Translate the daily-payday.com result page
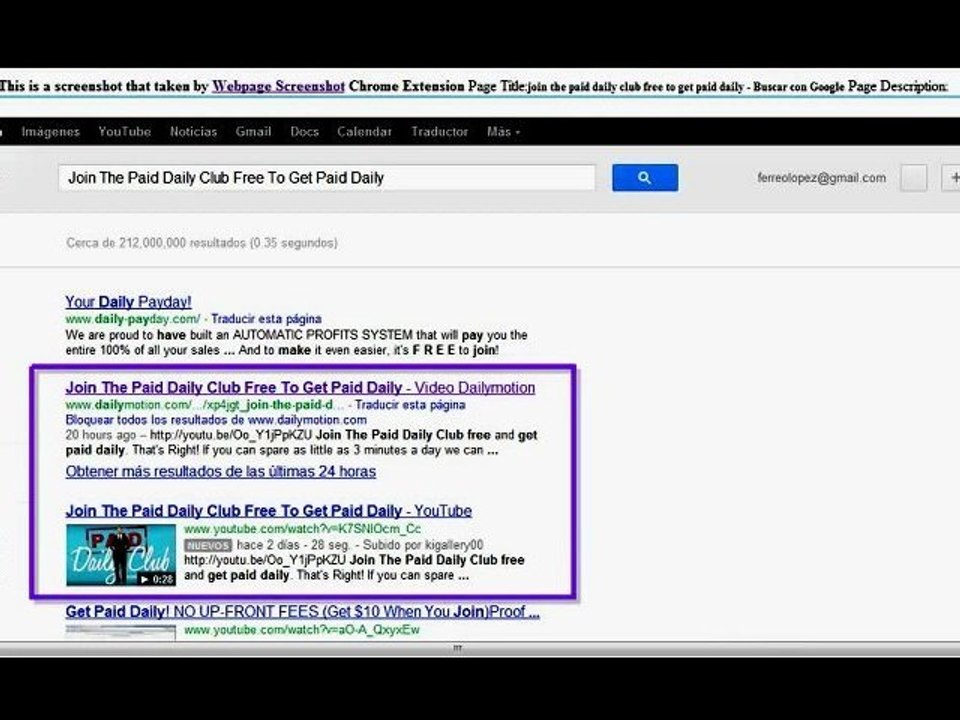The image size is (960, 720). pos(266,319)
